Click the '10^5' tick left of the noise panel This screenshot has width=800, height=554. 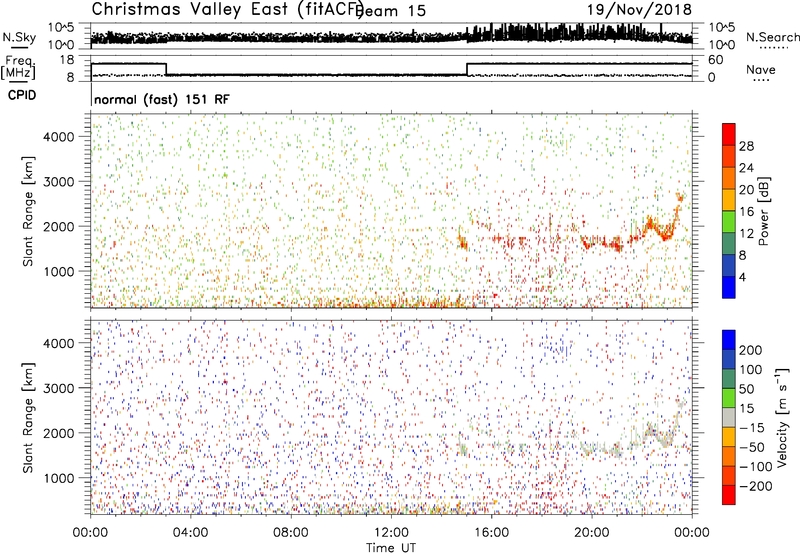[x=61, y=27]
